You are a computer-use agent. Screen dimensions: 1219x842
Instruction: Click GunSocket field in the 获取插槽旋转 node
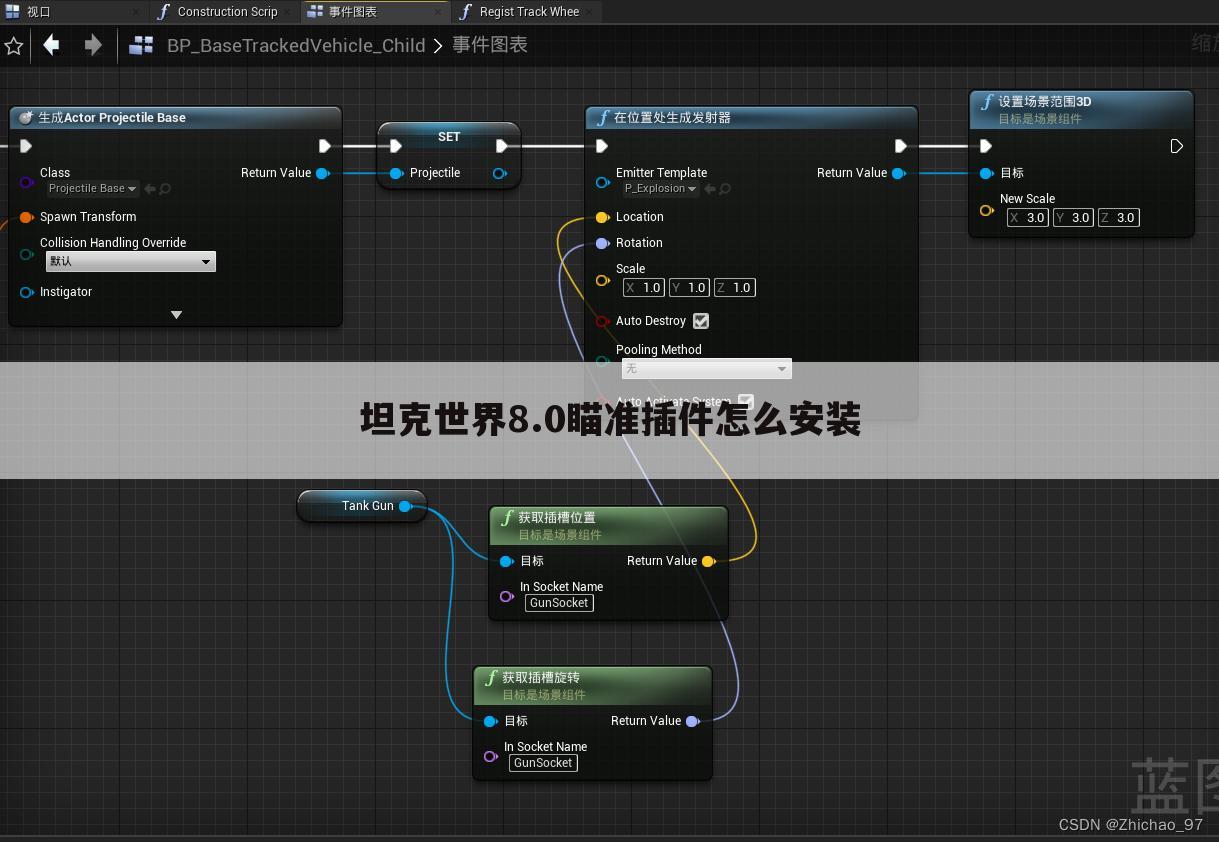pyautogui.click(x=543, y=763)
